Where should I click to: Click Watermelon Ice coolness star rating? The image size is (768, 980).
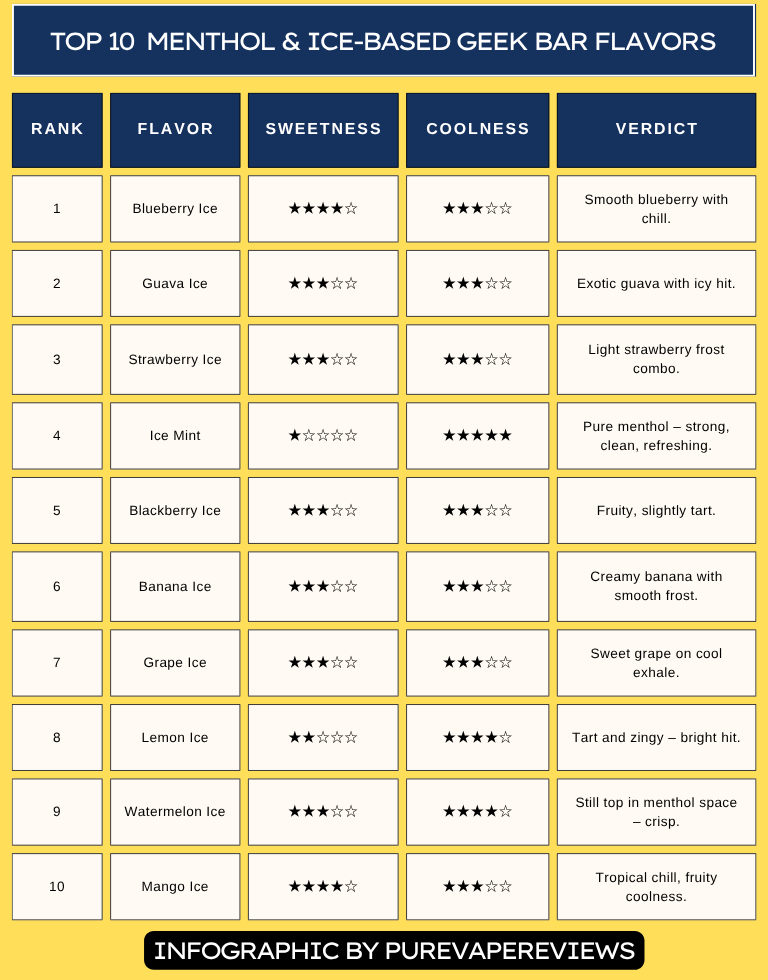[x=477, y=812]
